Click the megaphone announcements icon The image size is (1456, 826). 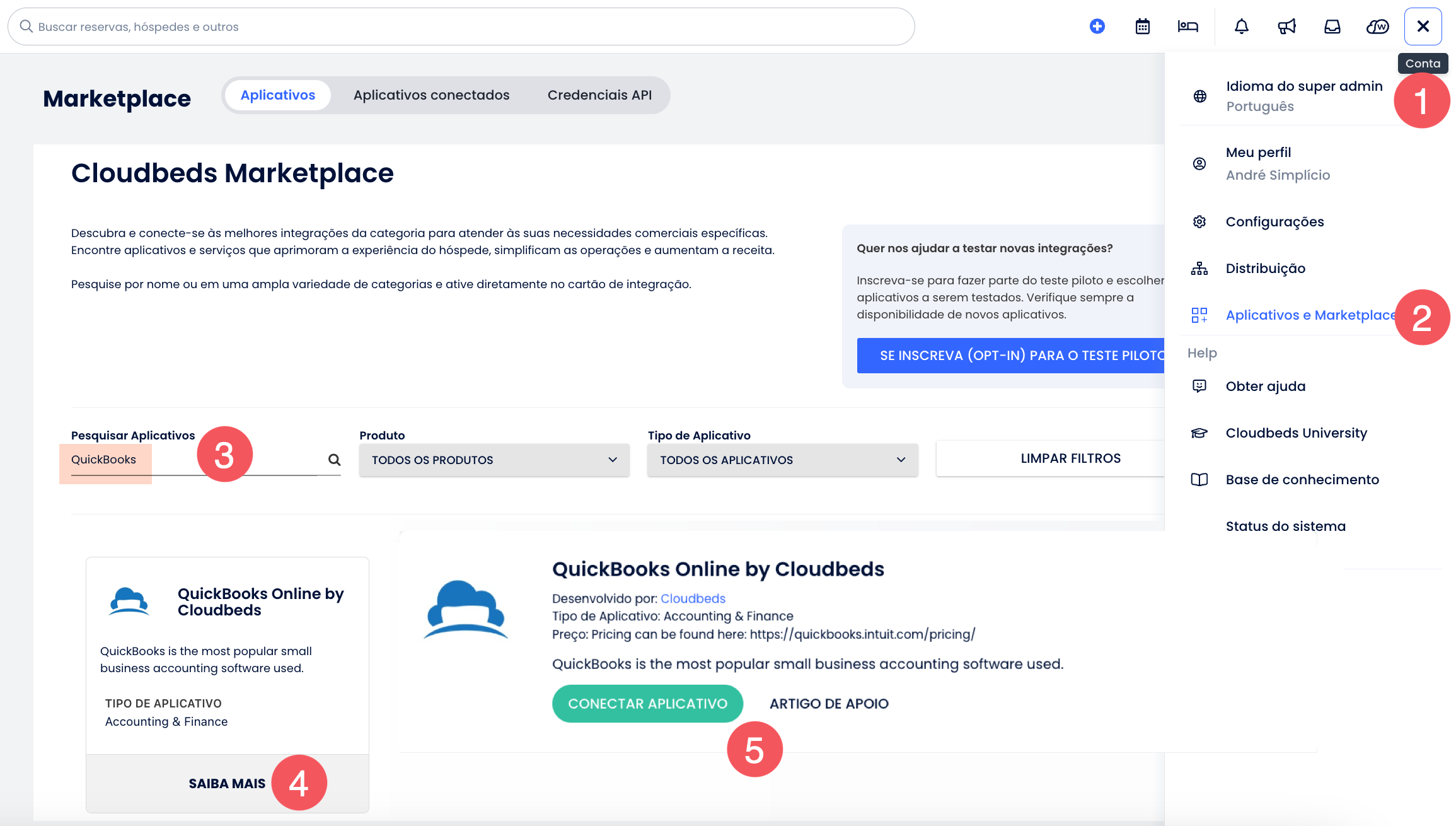pyautogui.click(x=1286, y=26)
